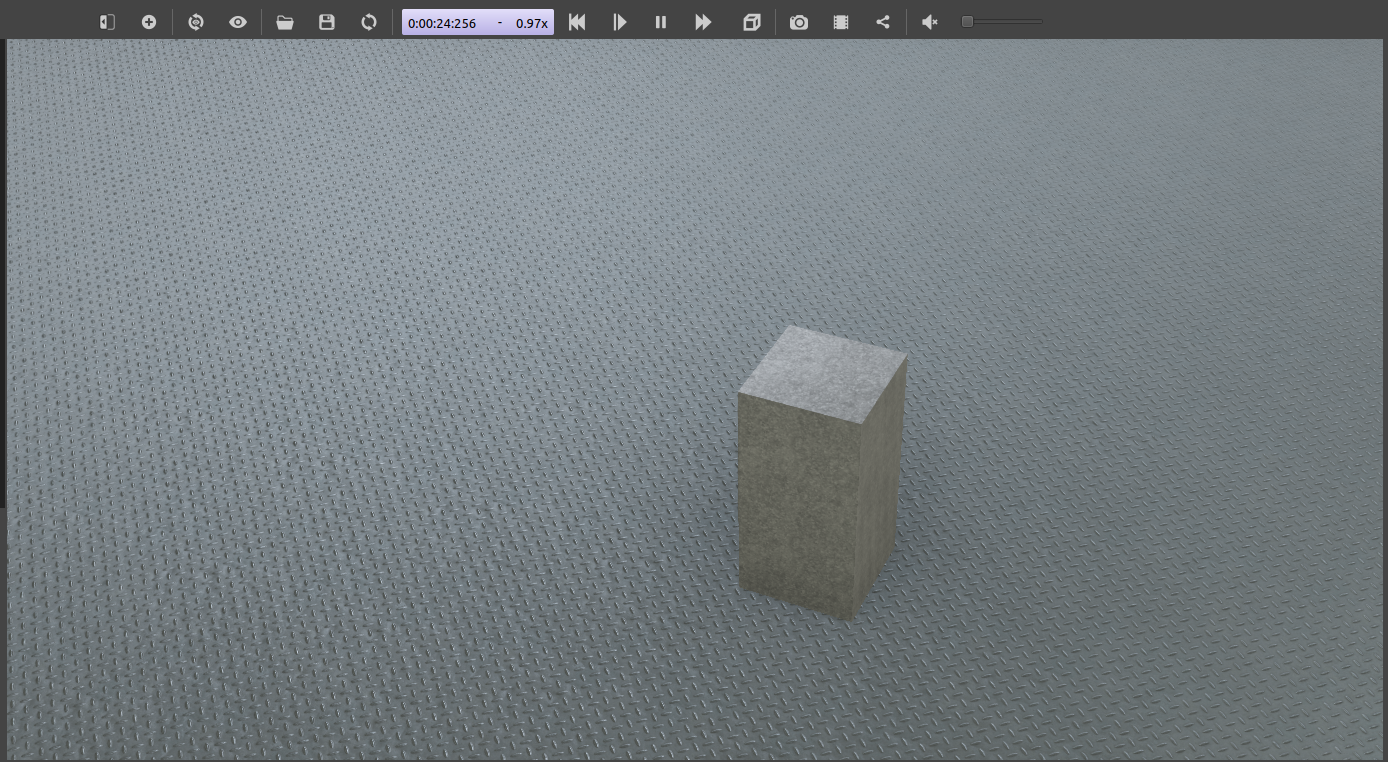Pause the running simulation
Viewport: 1388px width, 762px height.
tap(661, 22)
